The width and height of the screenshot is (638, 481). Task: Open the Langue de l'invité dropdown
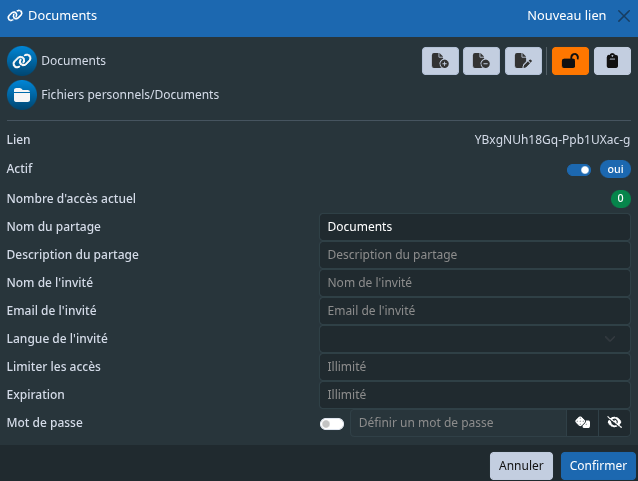(475, 339)
